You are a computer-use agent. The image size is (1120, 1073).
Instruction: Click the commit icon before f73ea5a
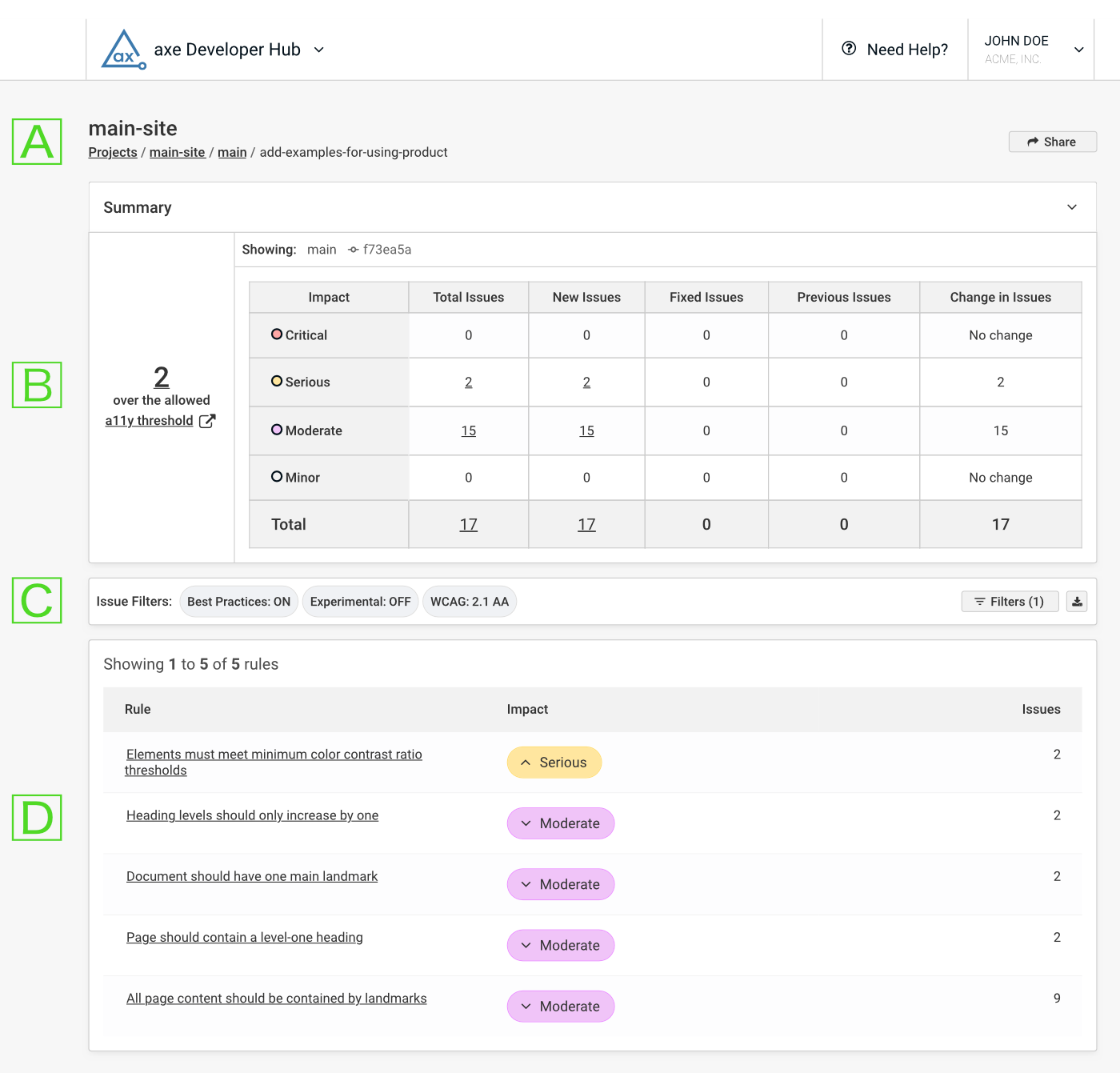(x=352, y=249)
